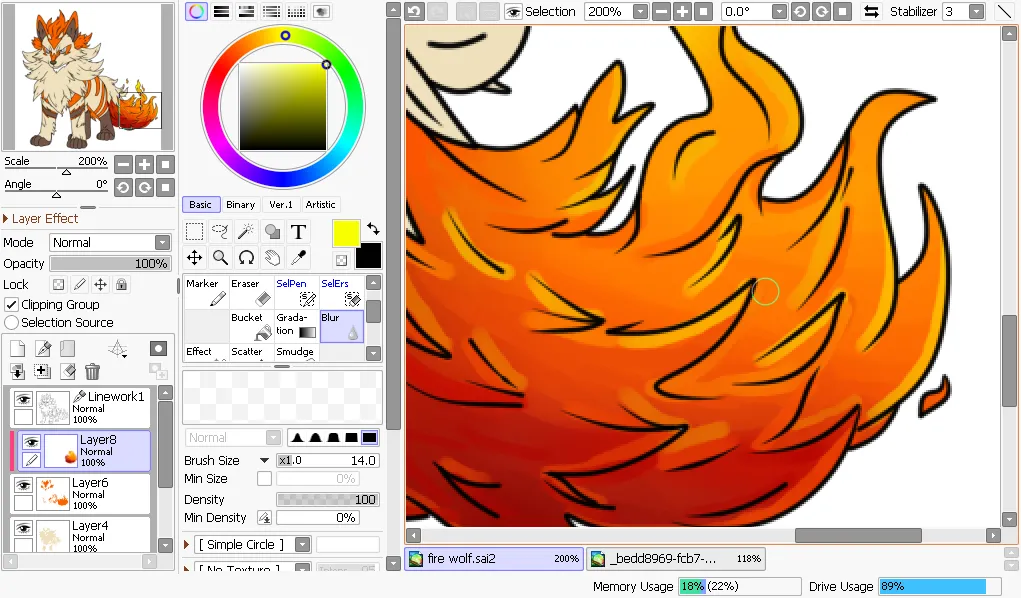Select the Selection Source radio option

tap(11, 322)
